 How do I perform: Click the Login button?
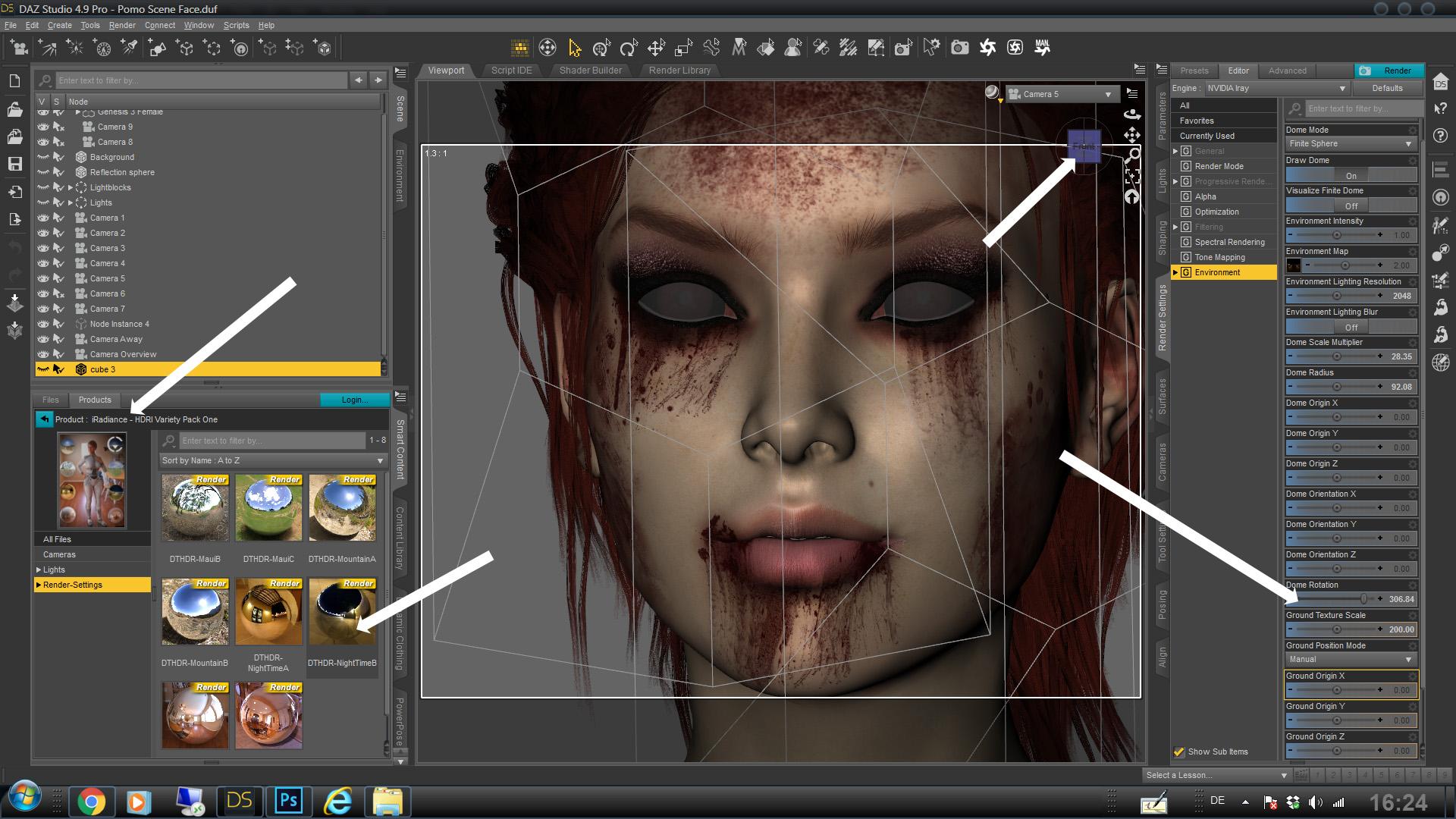(354, 400)
